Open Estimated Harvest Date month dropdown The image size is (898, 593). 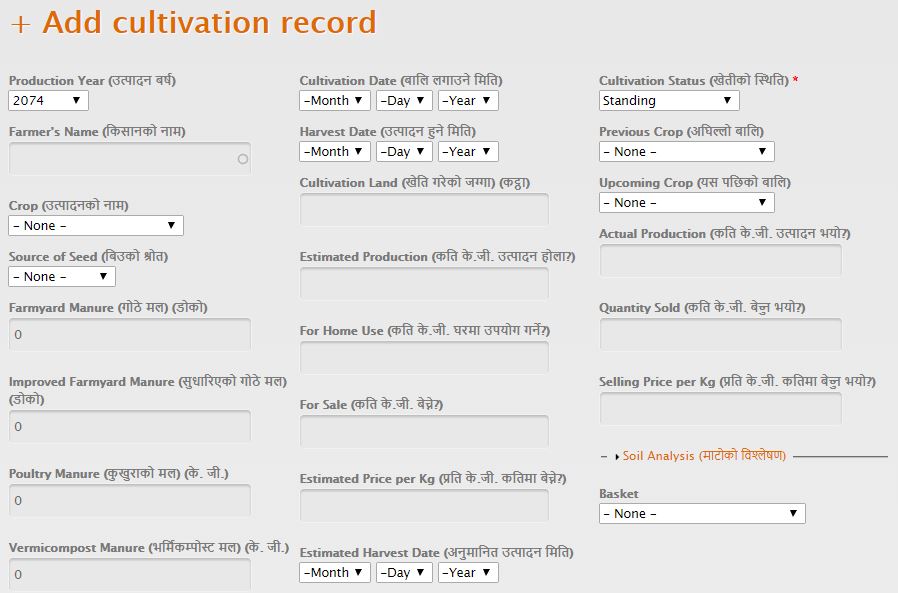click(335, 573)
